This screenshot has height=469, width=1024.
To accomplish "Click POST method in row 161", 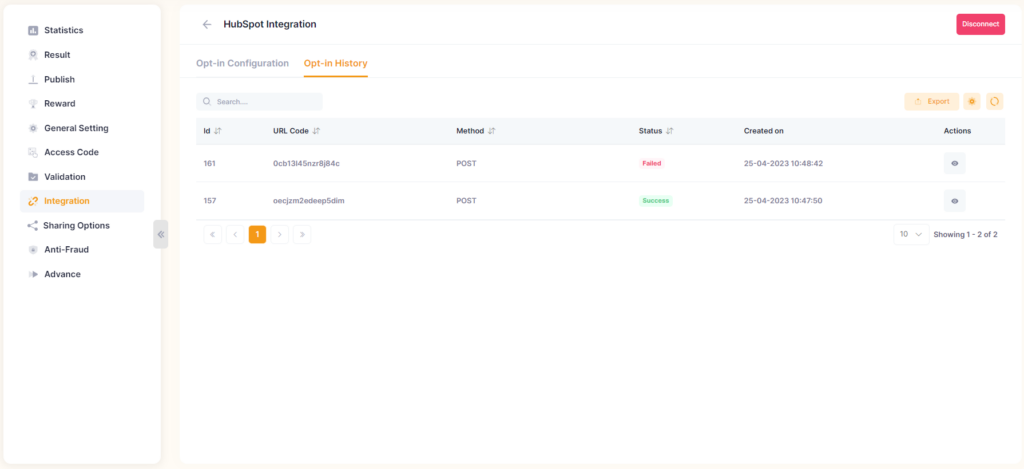I will click(x=466, y=163).
